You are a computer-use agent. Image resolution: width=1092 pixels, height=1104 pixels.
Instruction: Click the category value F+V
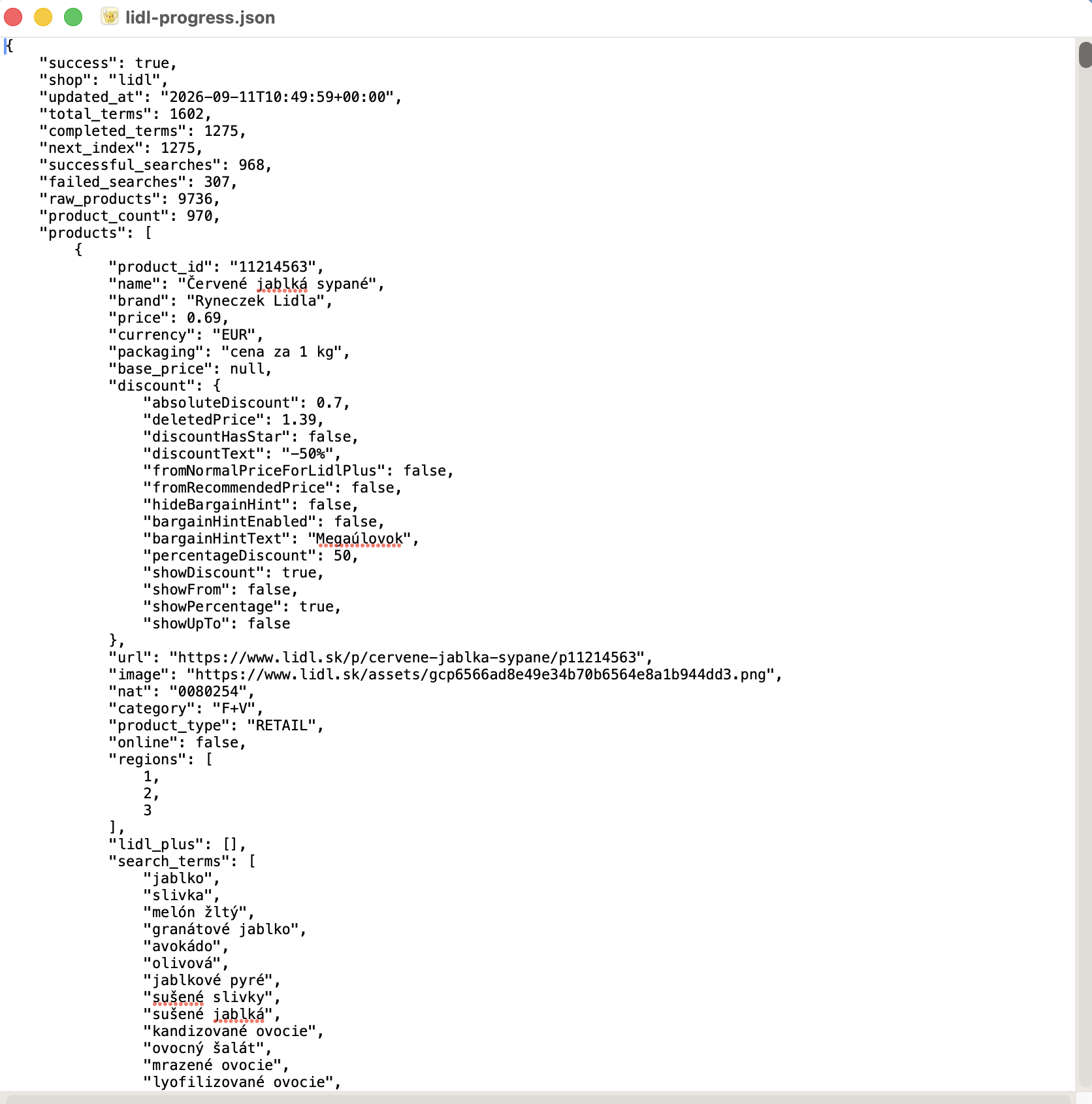click(x=234, y=709)
